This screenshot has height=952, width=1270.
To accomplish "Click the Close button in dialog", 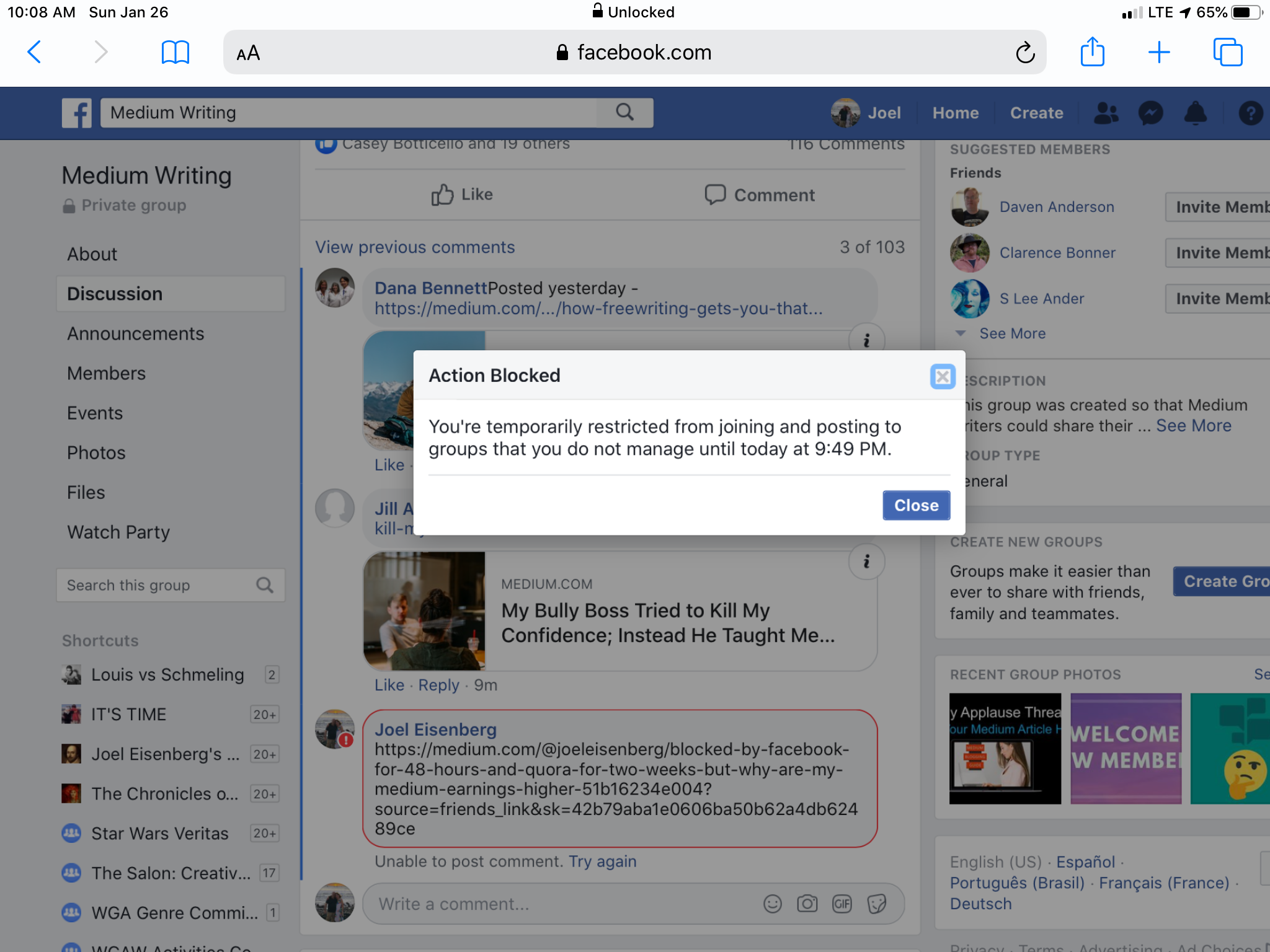I will tap(916, 505).
